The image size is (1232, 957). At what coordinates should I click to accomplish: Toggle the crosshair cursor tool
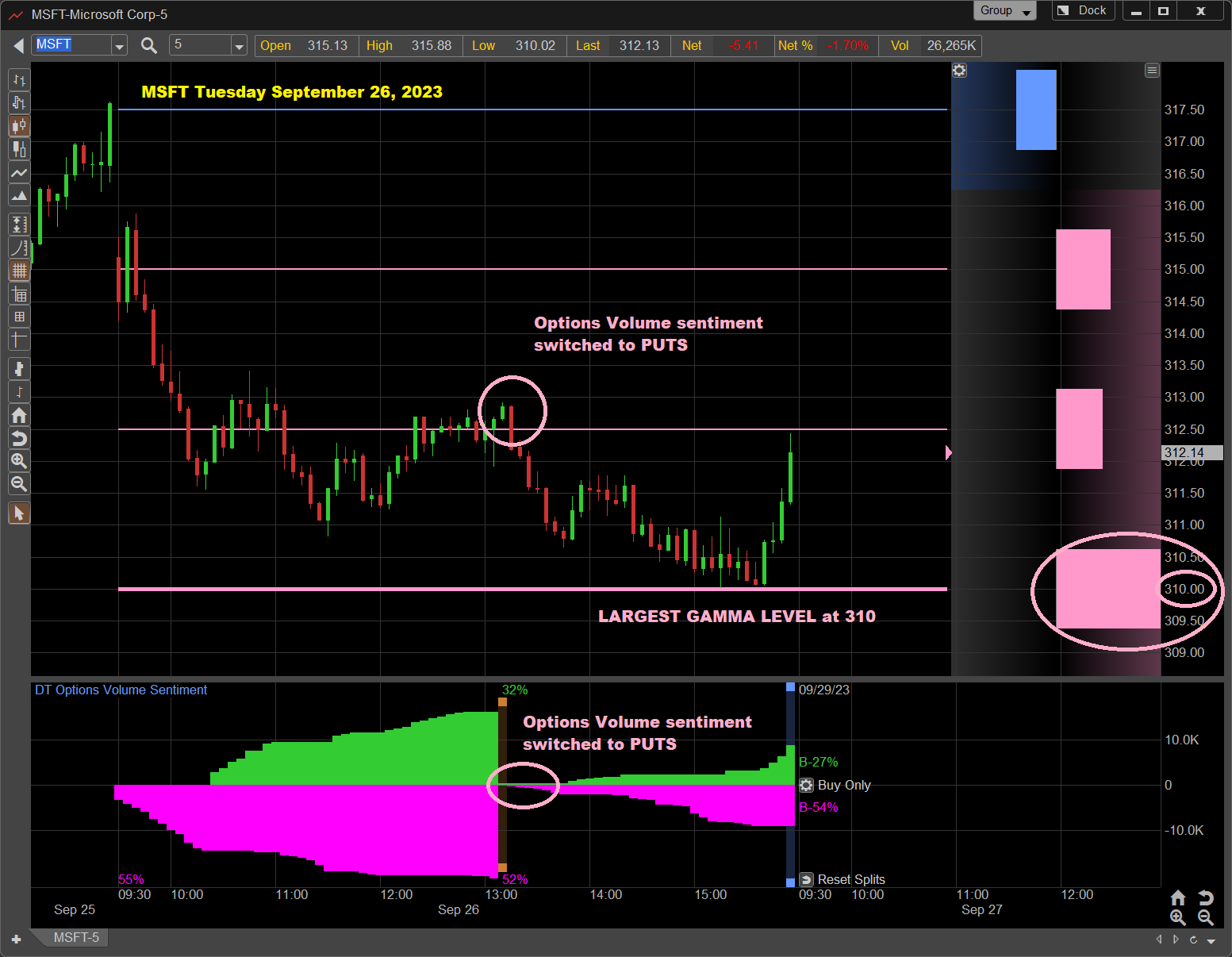pyautogui.click(x=19, y=340)
